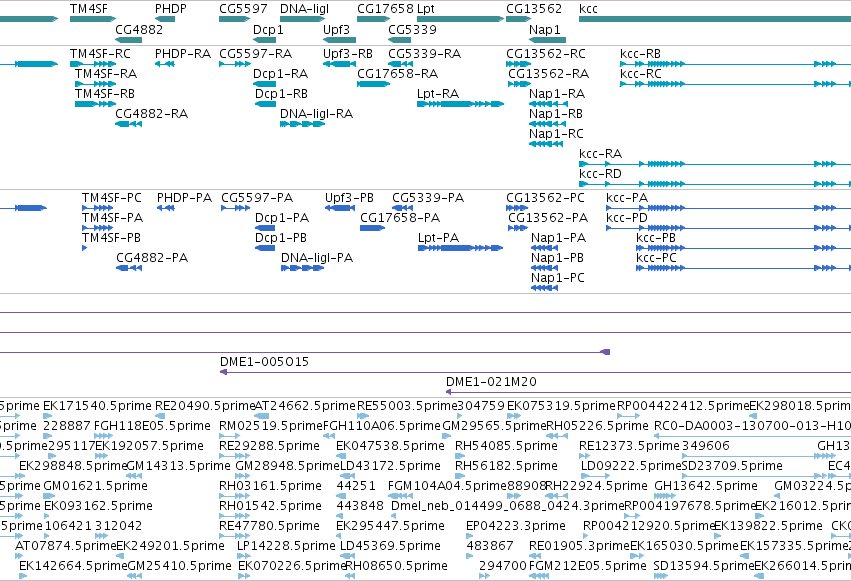Select transcript TM4SF-RA

[106, 74]
